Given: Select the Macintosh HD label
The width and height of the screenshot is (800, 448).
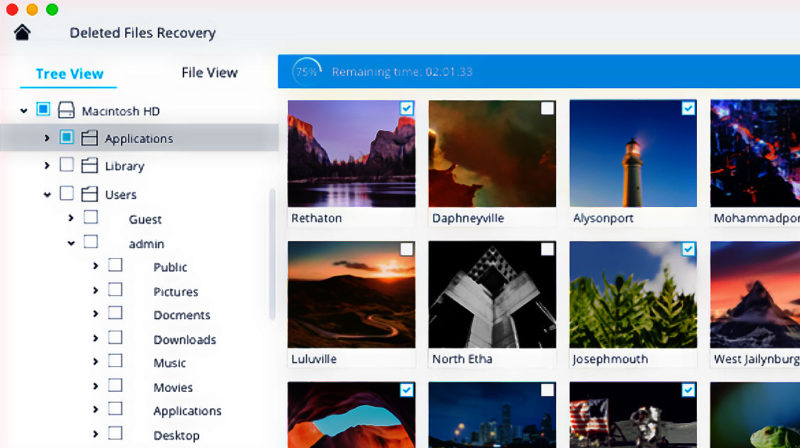Looking at the screenshot, I should point(121,111).
